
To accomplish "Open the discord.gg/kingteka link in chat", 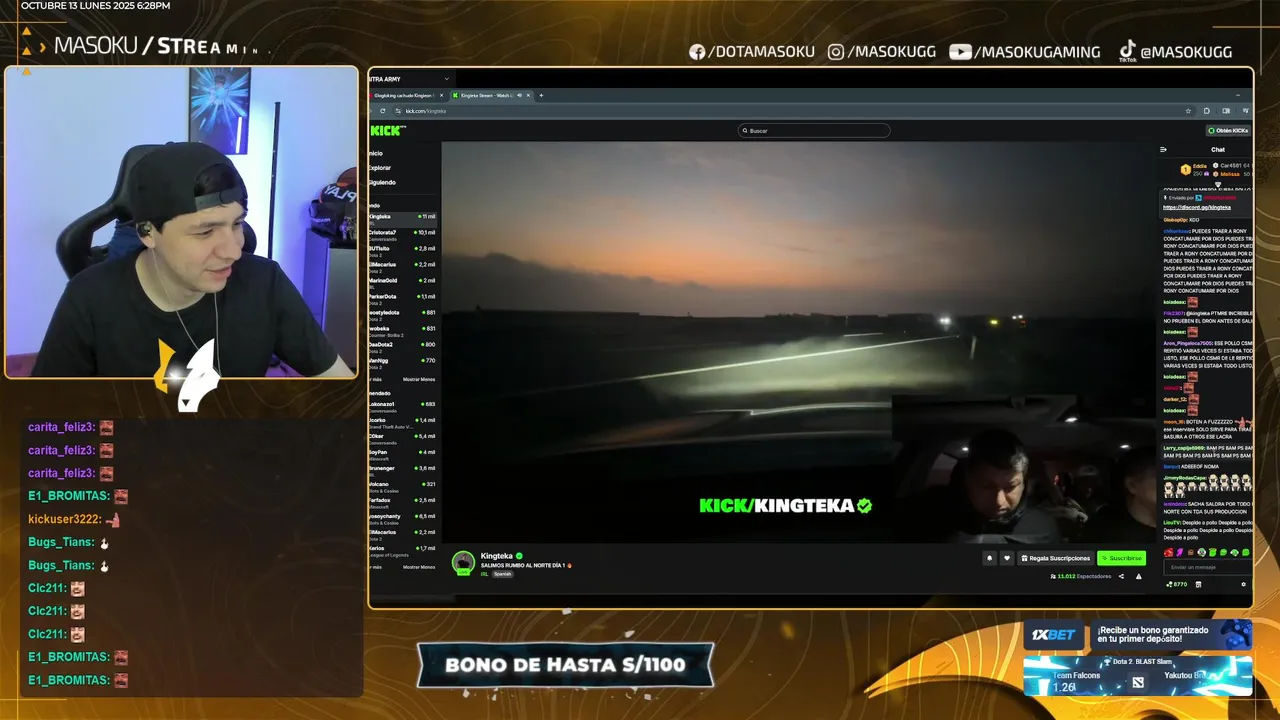I will pyautogui.click(x=1197, y=207).
